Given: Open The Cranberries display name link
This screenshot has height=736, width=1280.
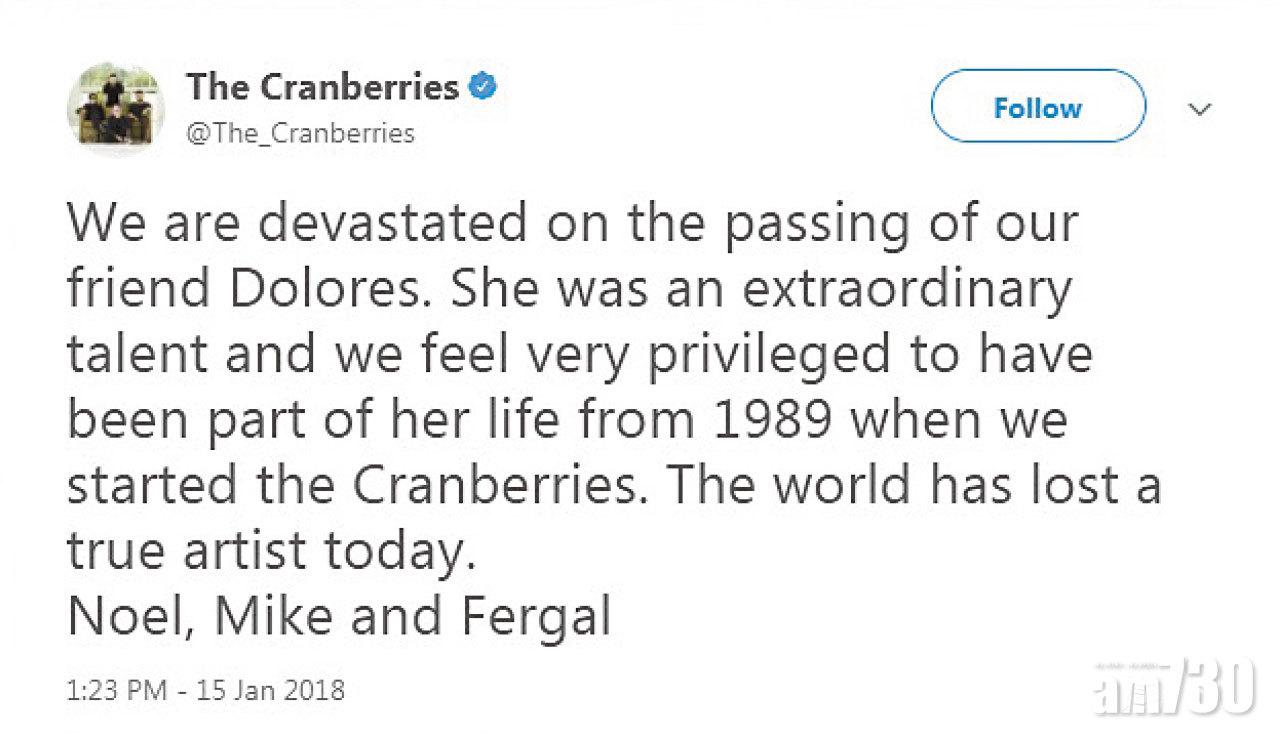Looking at the screenshot, I should point(321,88).
